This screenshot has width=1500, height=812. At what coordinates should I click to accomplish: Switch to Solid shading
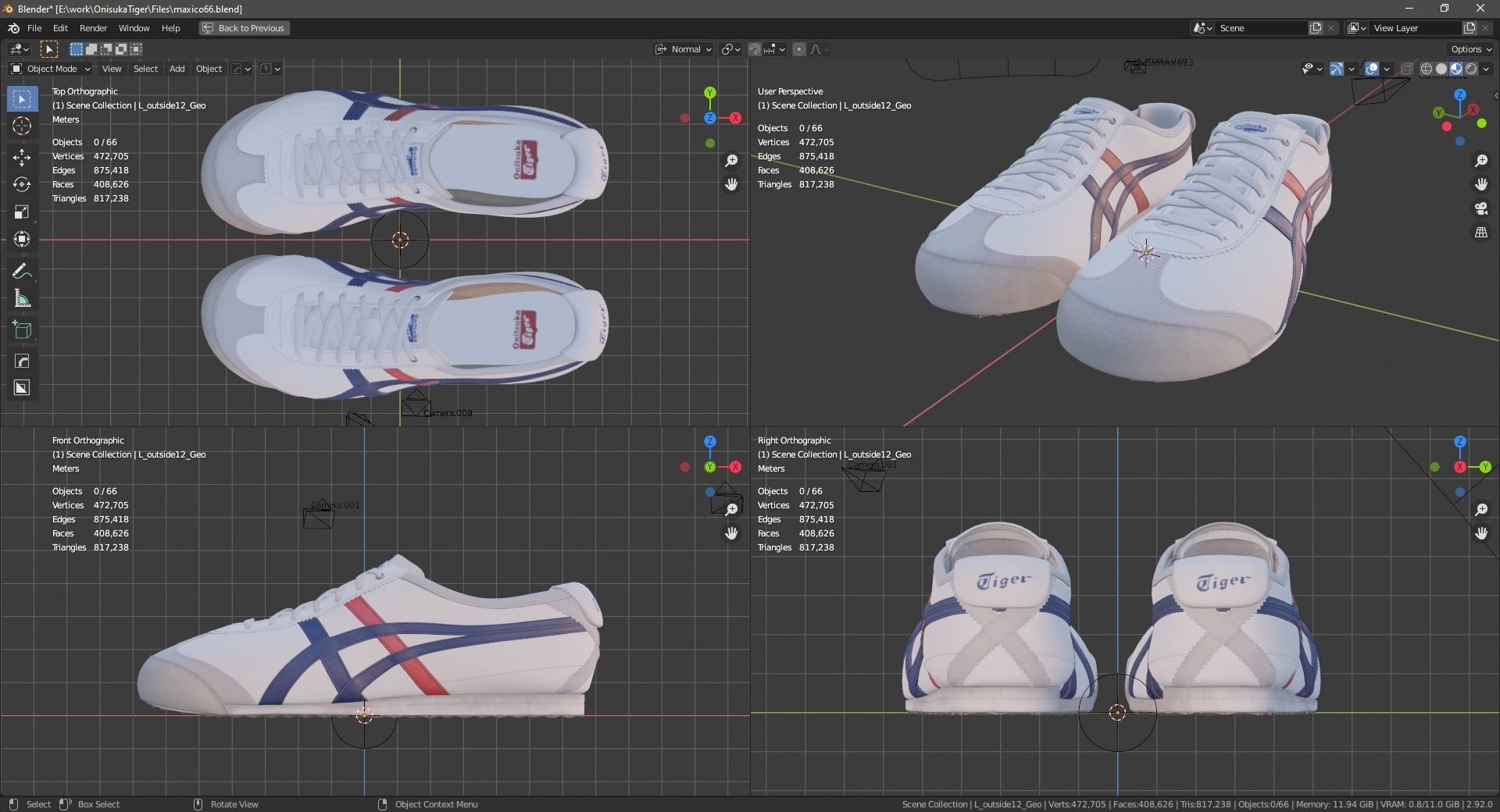click(1441, 69)
